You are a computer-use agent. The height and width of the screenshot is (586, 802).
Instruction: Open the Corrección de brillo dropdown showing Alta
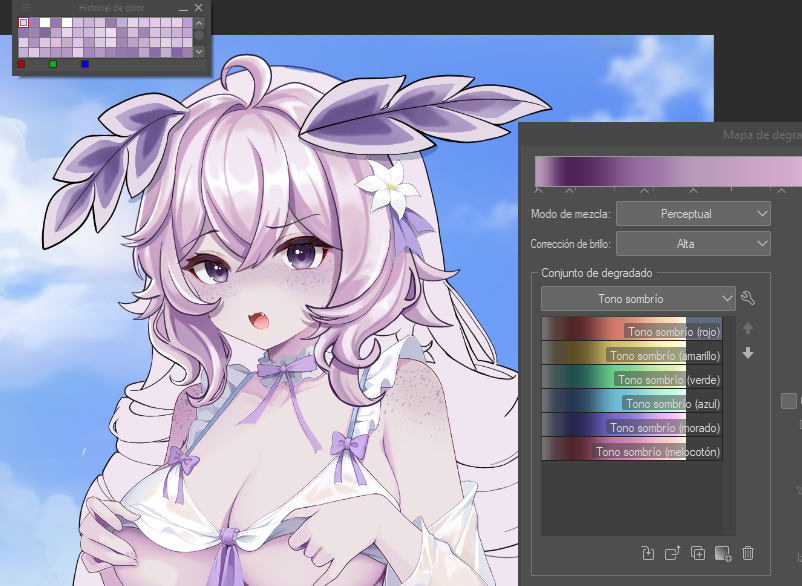point(693,244)
